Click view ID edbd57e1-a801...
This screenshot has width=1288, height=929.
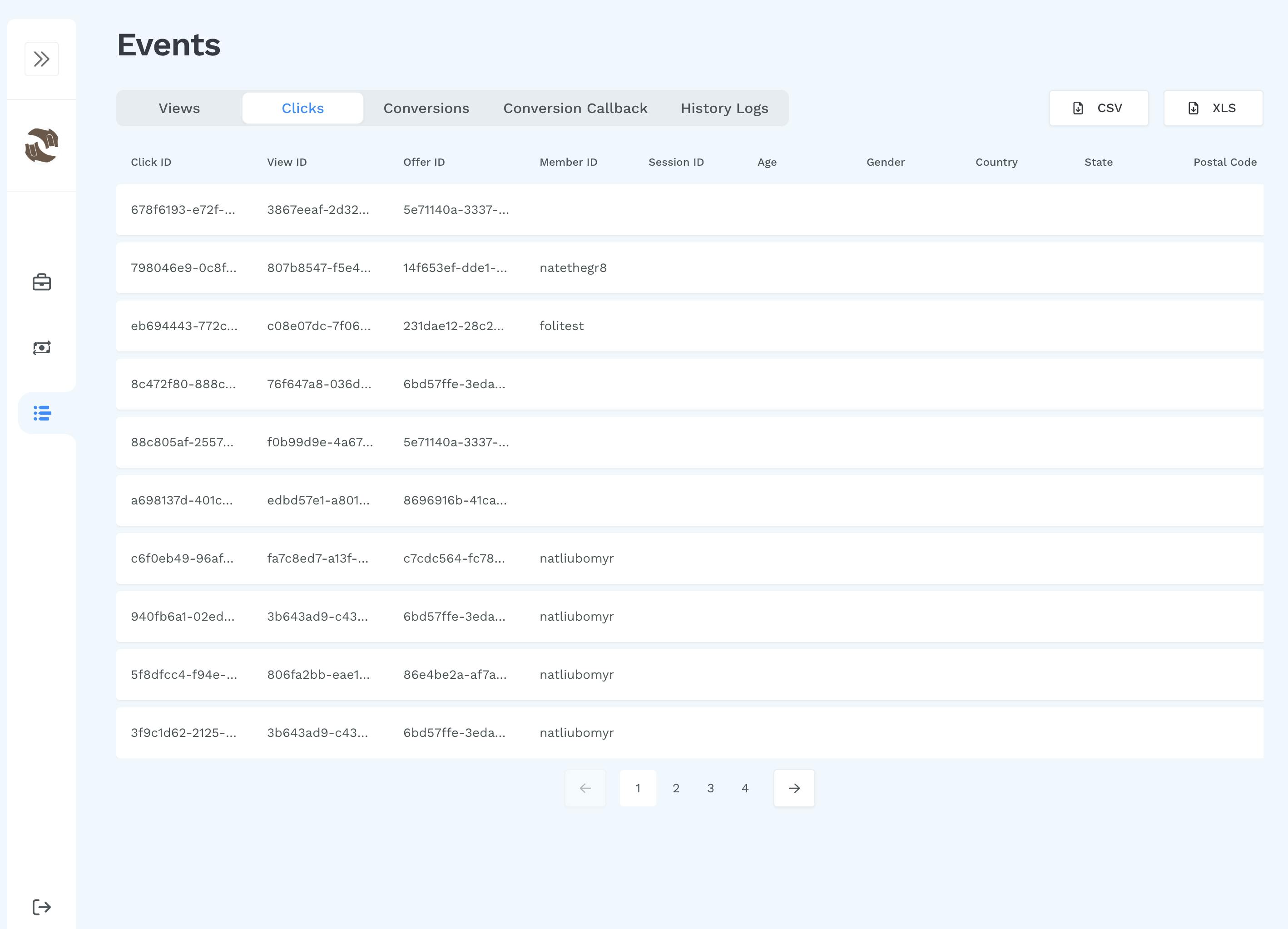318,500
